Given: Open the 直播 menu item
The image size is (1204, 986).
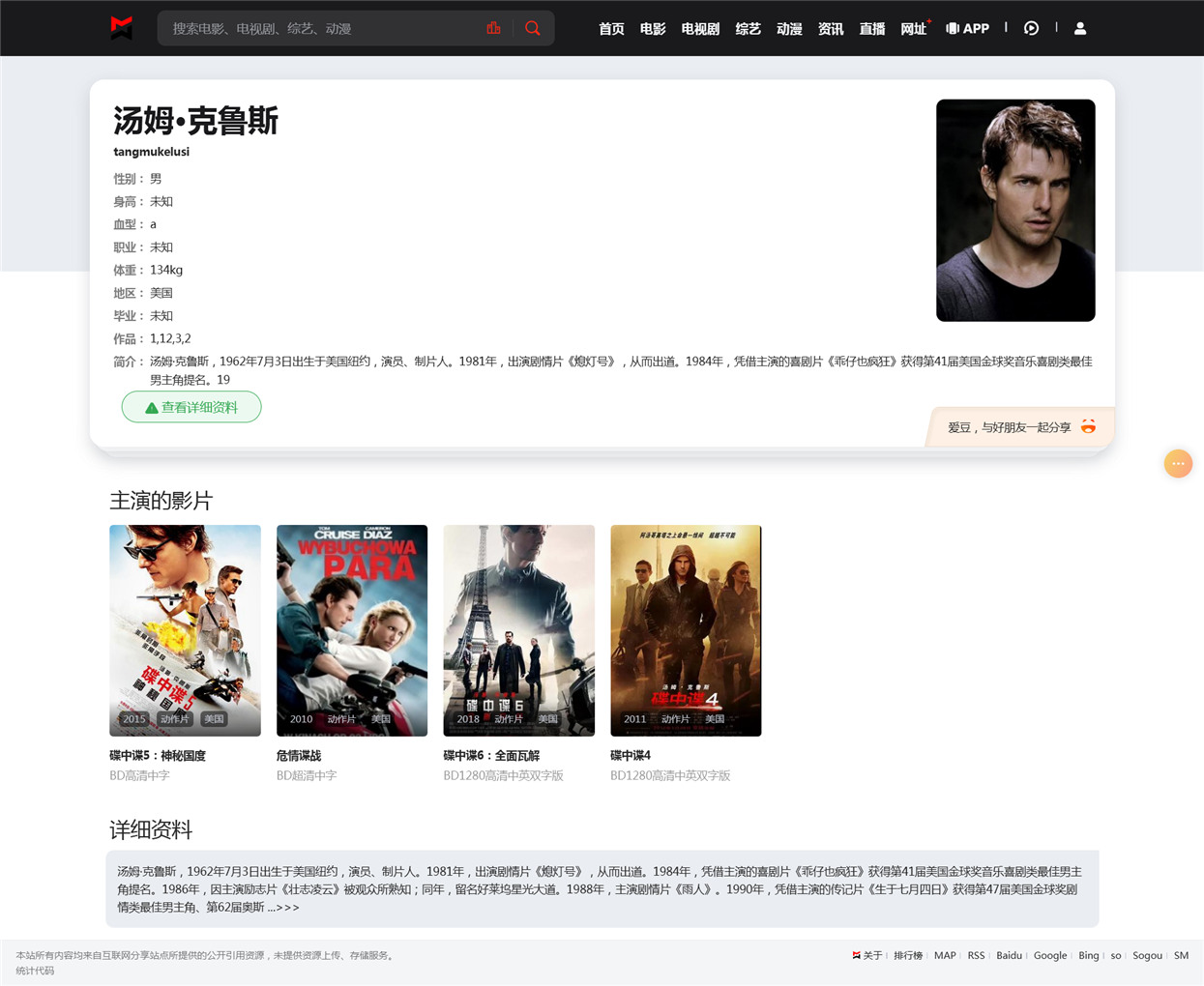Looking at the screenshot, I should [872, 29].
